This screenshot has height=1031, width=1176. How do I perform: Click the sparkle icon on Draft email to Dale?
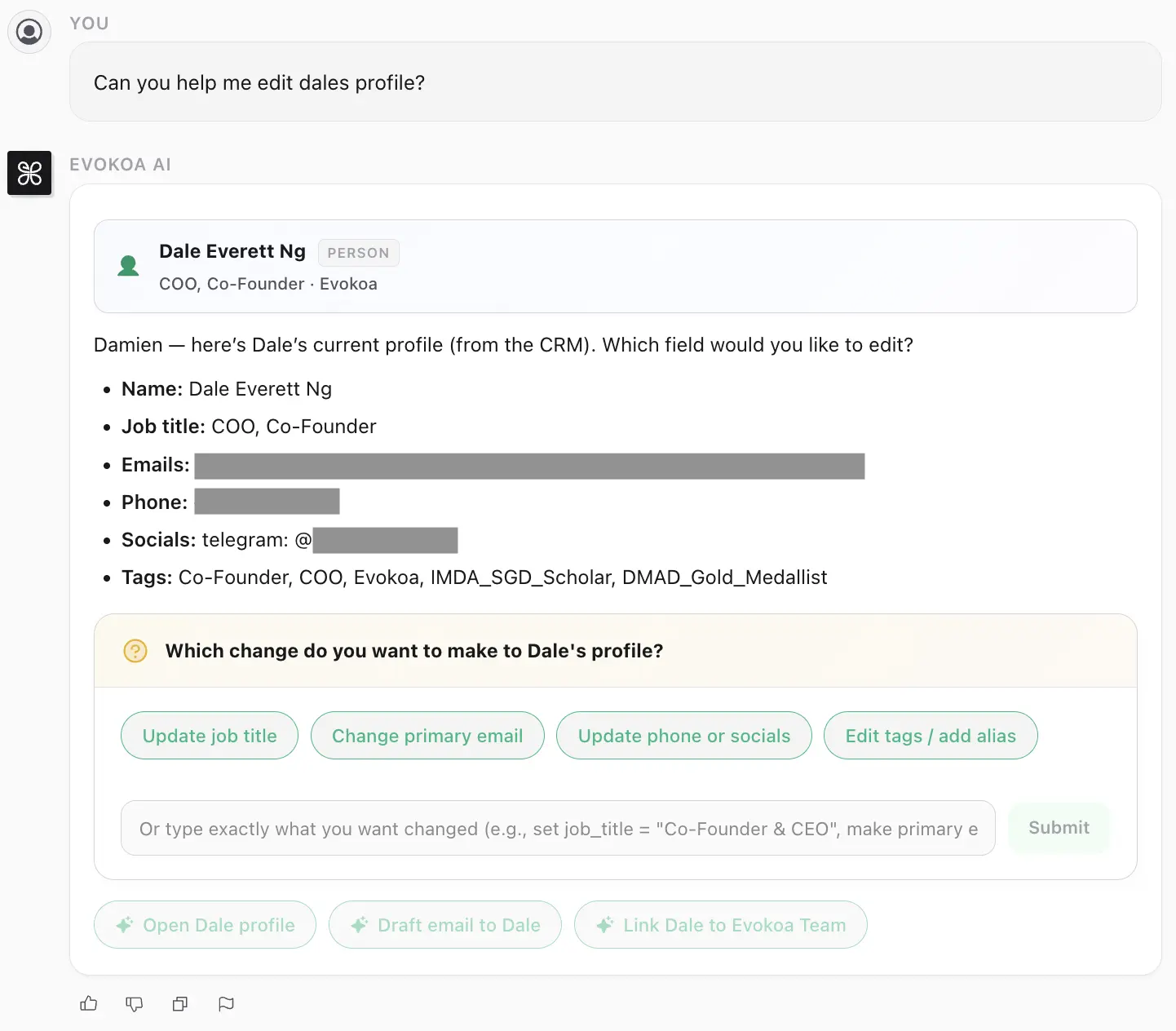click(x=359, y=924)
